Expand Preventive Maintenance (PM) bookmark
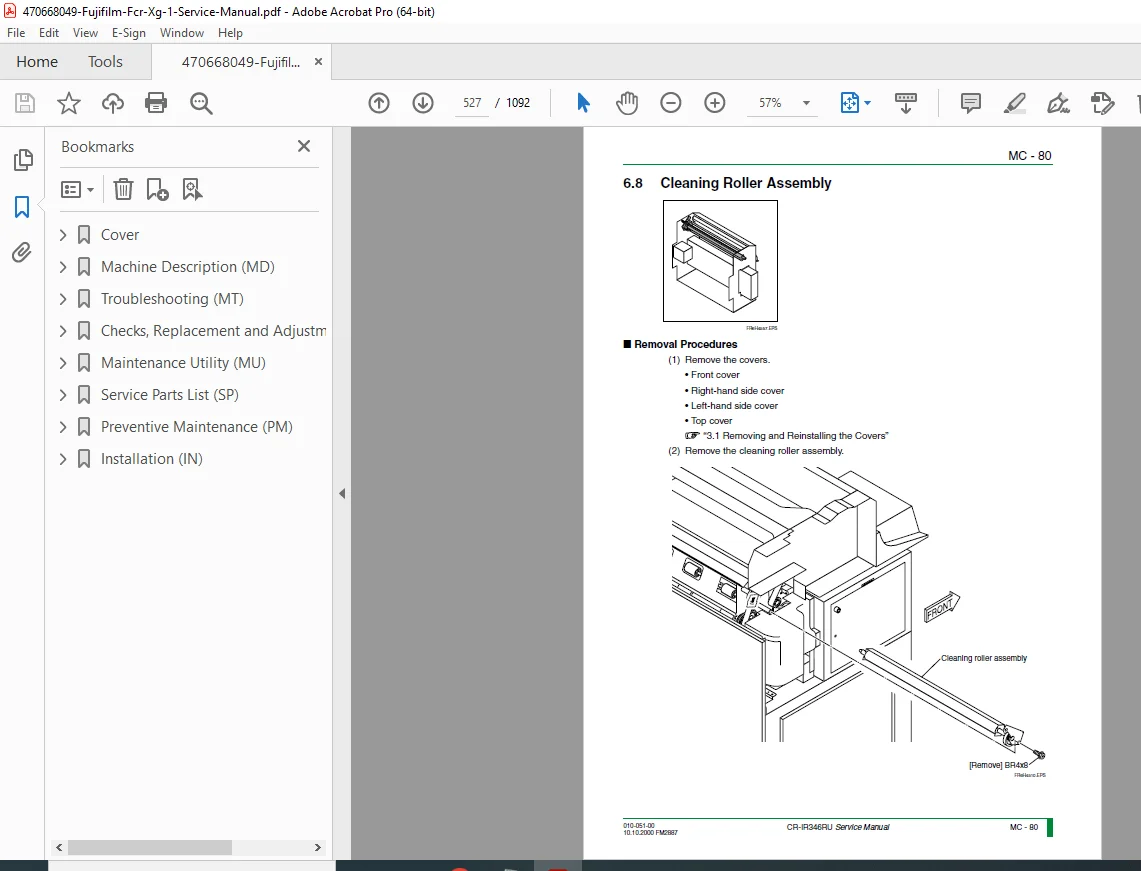 (63, 427)
